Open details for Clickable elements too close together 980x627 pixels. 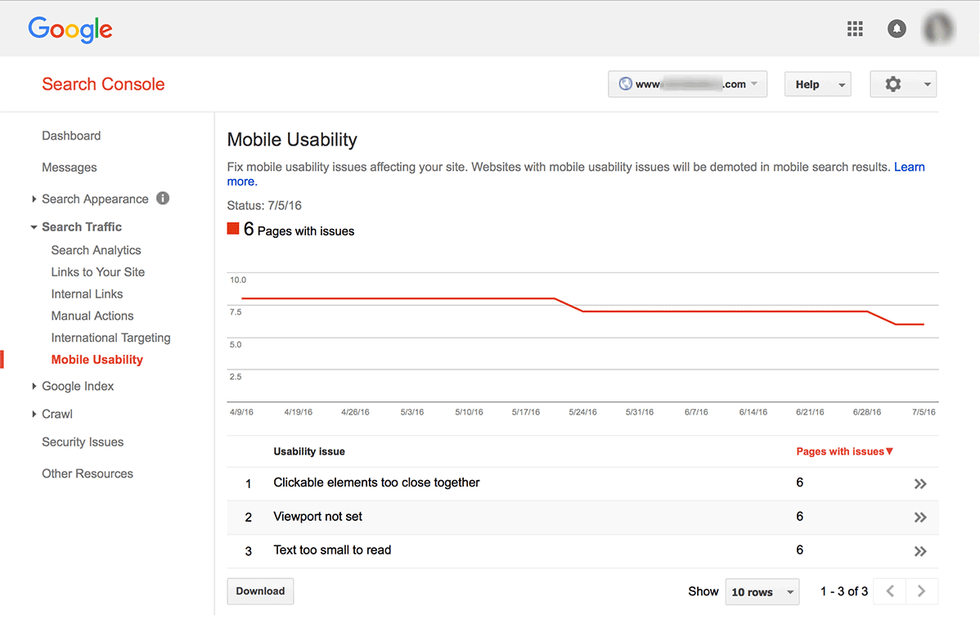tap(920, 484)
